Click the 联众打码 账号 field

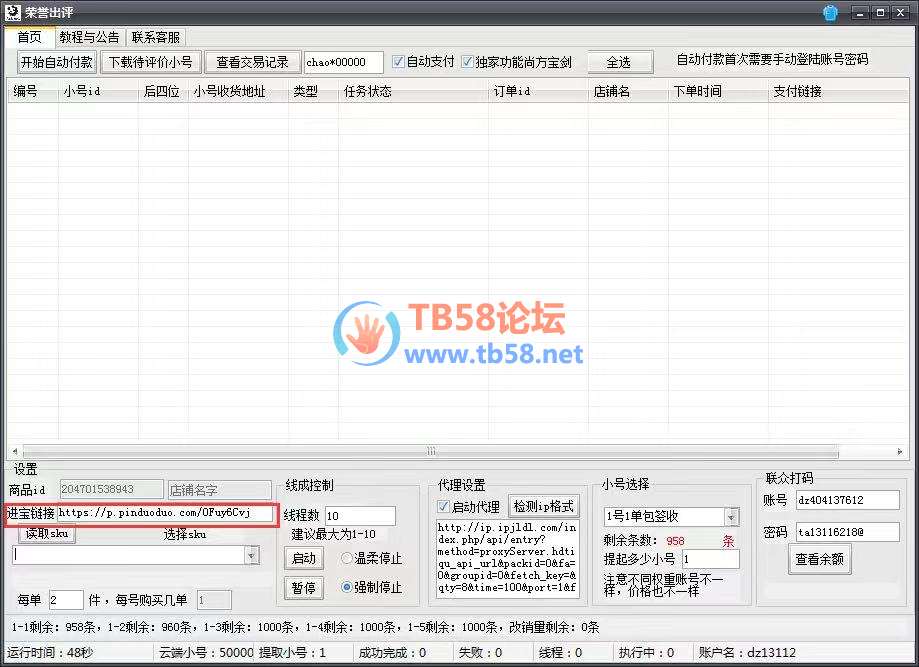tap(847, 500)
